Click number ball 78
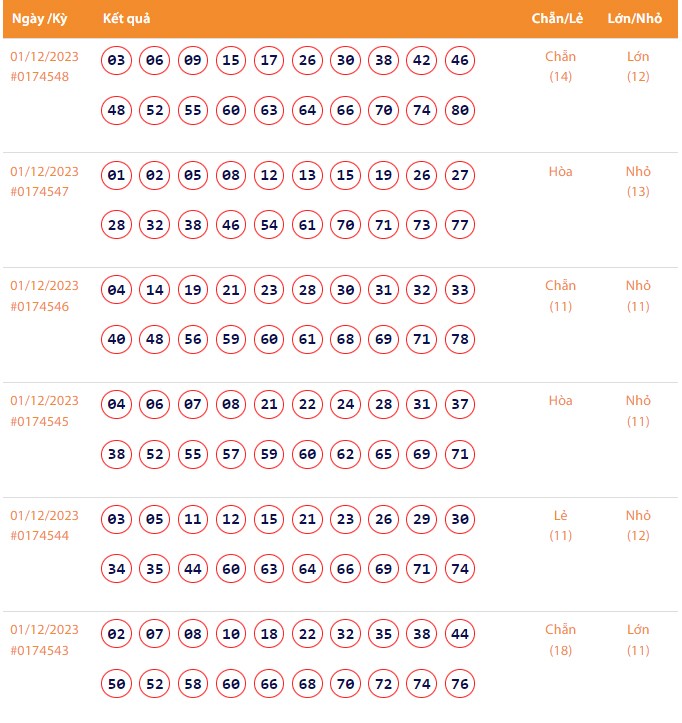This screenshot has width=682, height=723. pyautogui.click(x=460, y=340)
